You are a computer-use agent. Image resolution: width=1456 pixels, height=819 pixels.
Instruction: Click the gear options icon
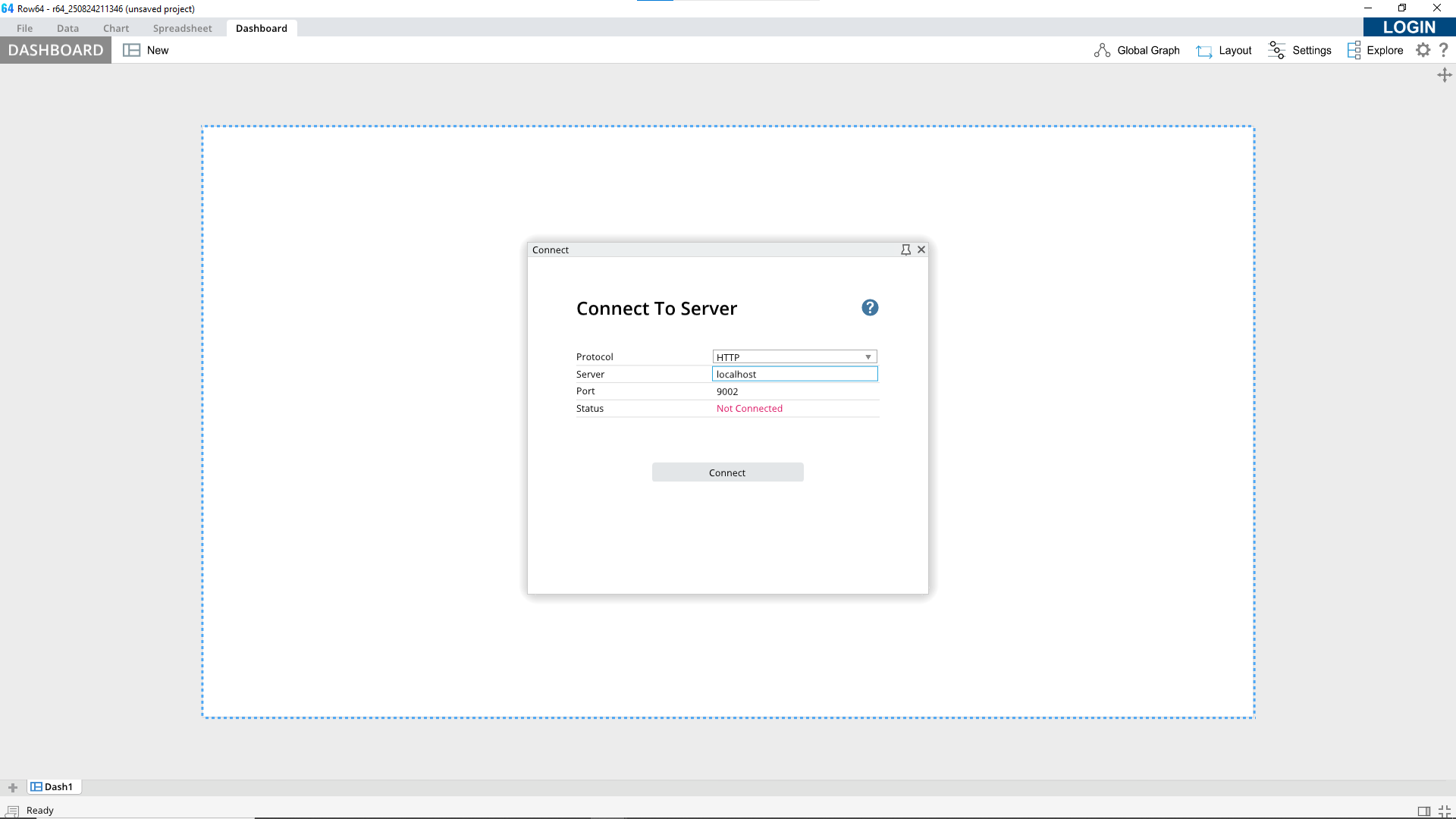pyautogui.click(x=1423, y=50)
